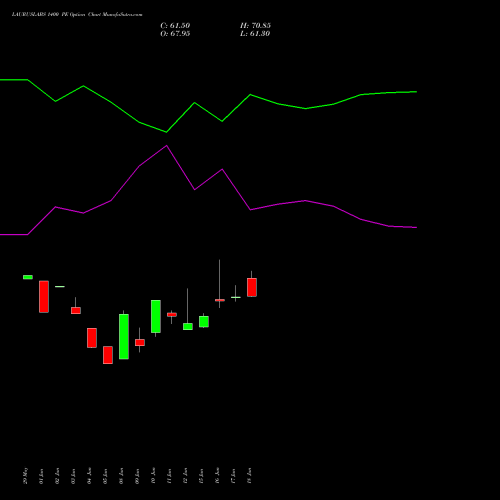Click the 12 Jun date label
Screen dimensions: 500x500
point(186,476)
